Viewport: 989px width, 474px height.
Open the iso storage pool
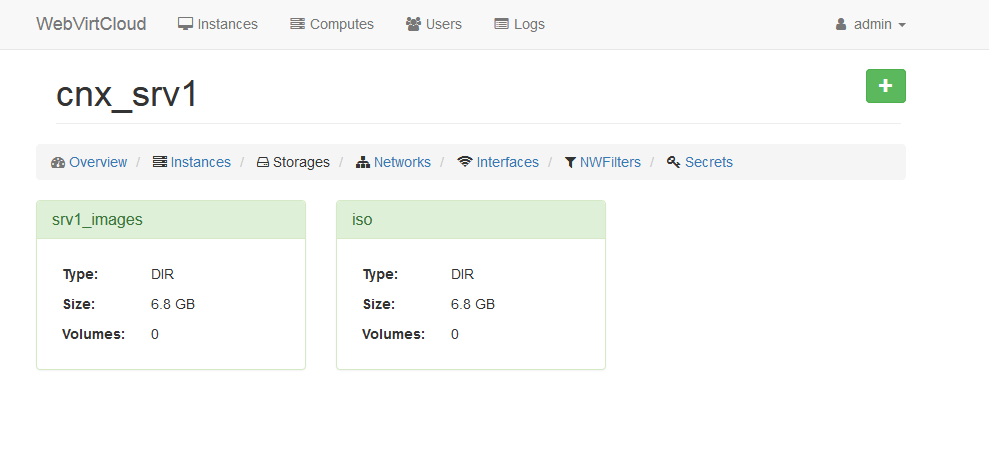click(362, 219)
